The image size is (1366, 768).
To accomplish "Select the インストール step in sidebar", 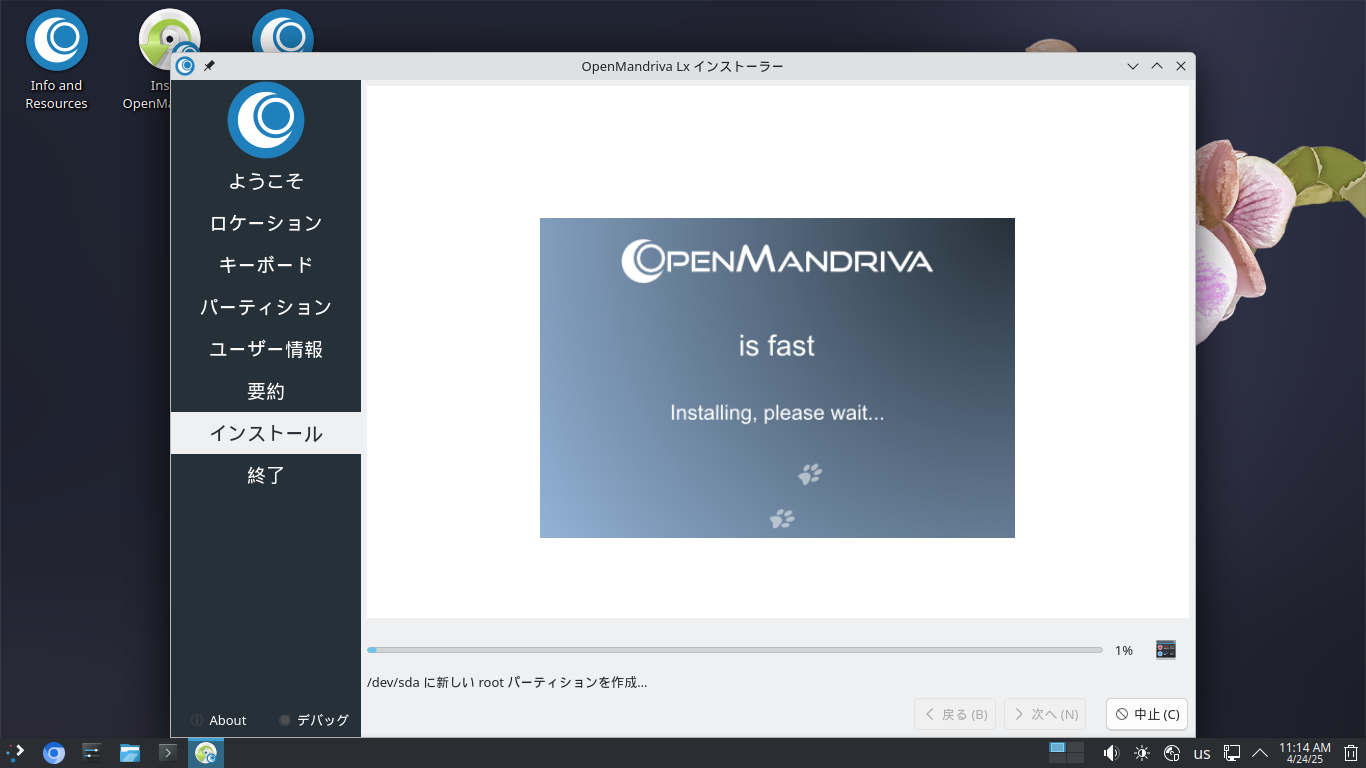I will tap(266, 433).
